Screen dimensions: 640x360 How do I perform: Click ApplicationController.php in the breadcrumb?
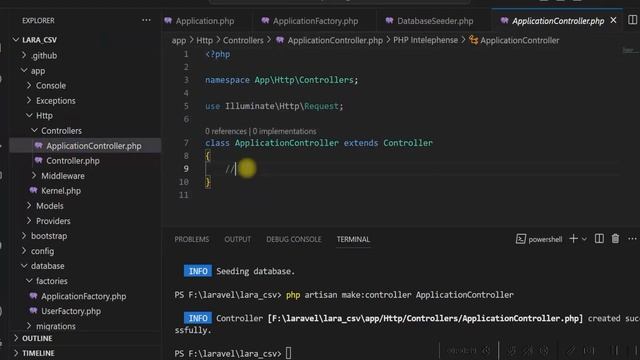click(x=335, y=40)
